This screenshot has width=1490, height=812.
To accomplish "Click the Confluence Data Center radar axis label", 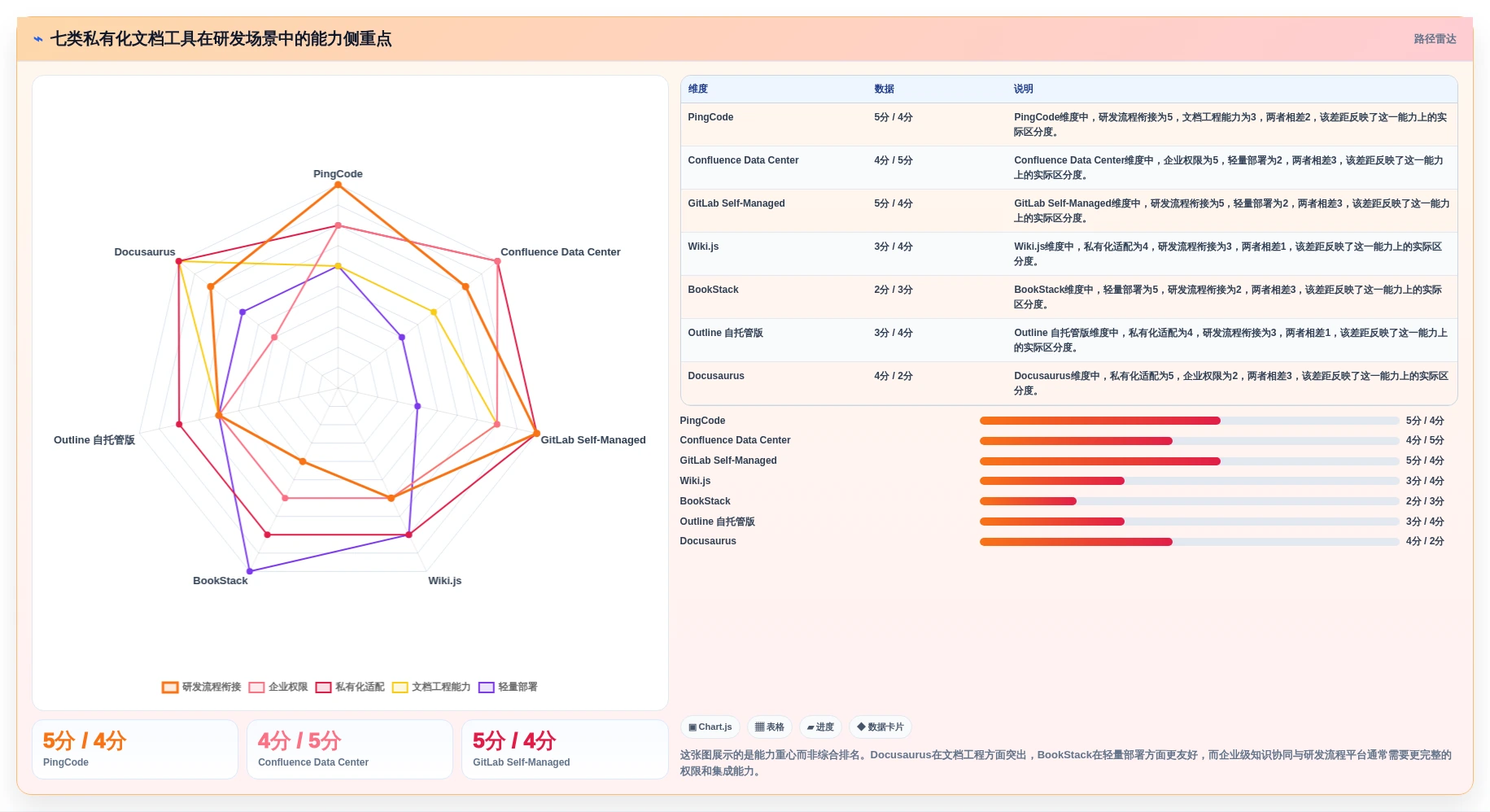I will pos(560,252).
